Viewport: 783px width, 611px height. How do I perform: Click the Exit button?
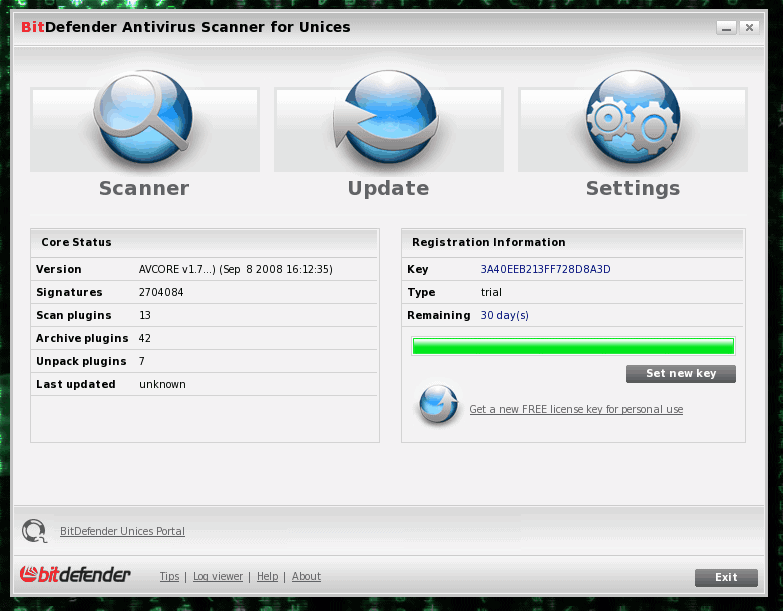point(726,577)
